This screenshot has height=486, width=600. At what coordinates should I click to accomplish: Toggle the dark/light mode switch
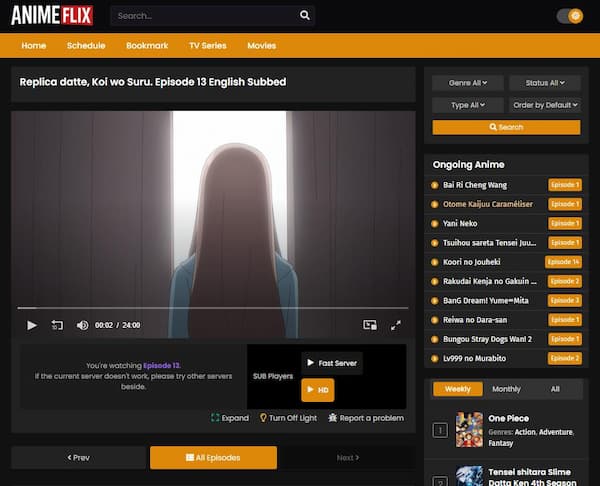click(570, 16)
